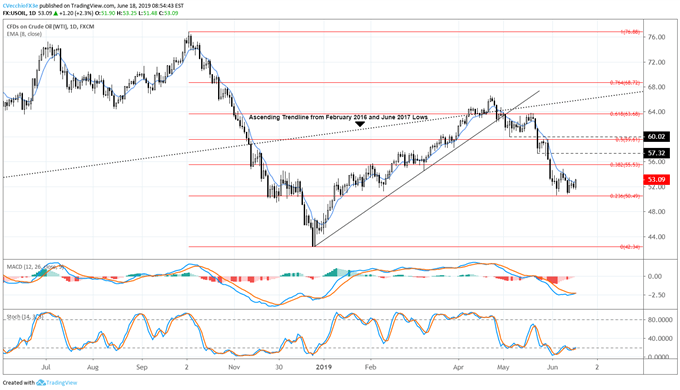The image size is (680, 390).
Task: Click the 64.00 price axis label
Action: [656, 112]
